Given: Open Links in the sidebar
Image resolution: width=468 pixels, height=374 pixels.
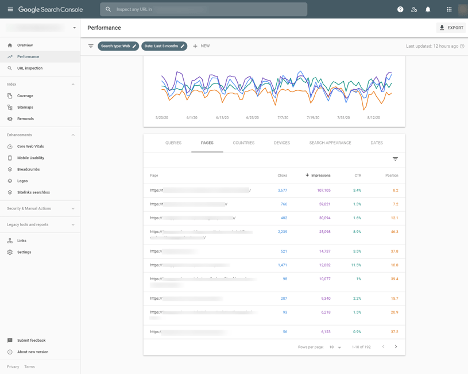Looking at the screenshot, I should (40, 240).
